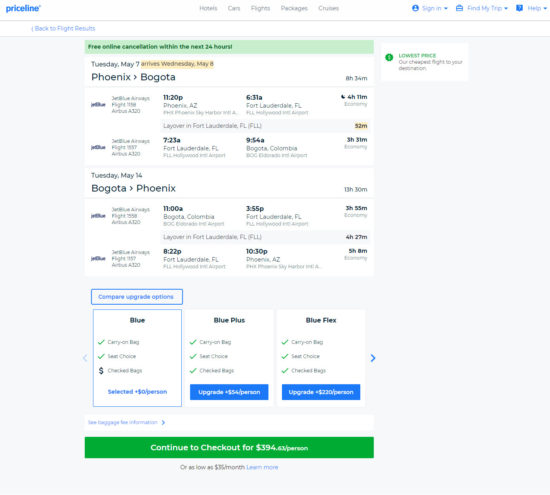550x495 pixels.
Task: Click the 3h 31m flight duration
Action: pyautogui.click(x=357, y=140)
